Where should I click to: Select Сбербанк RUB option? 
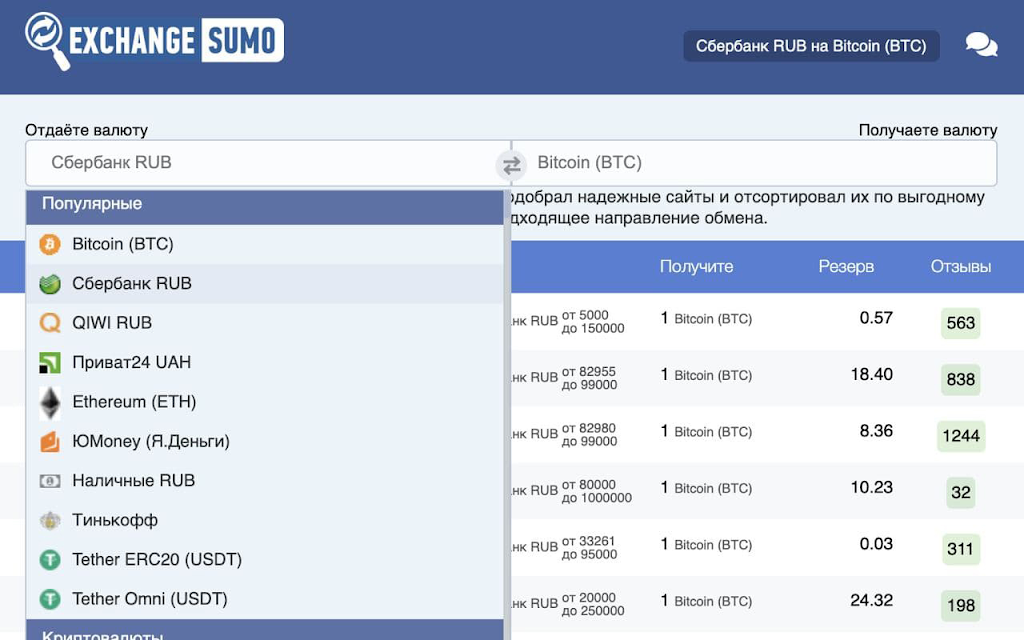[x=264, y=283]
